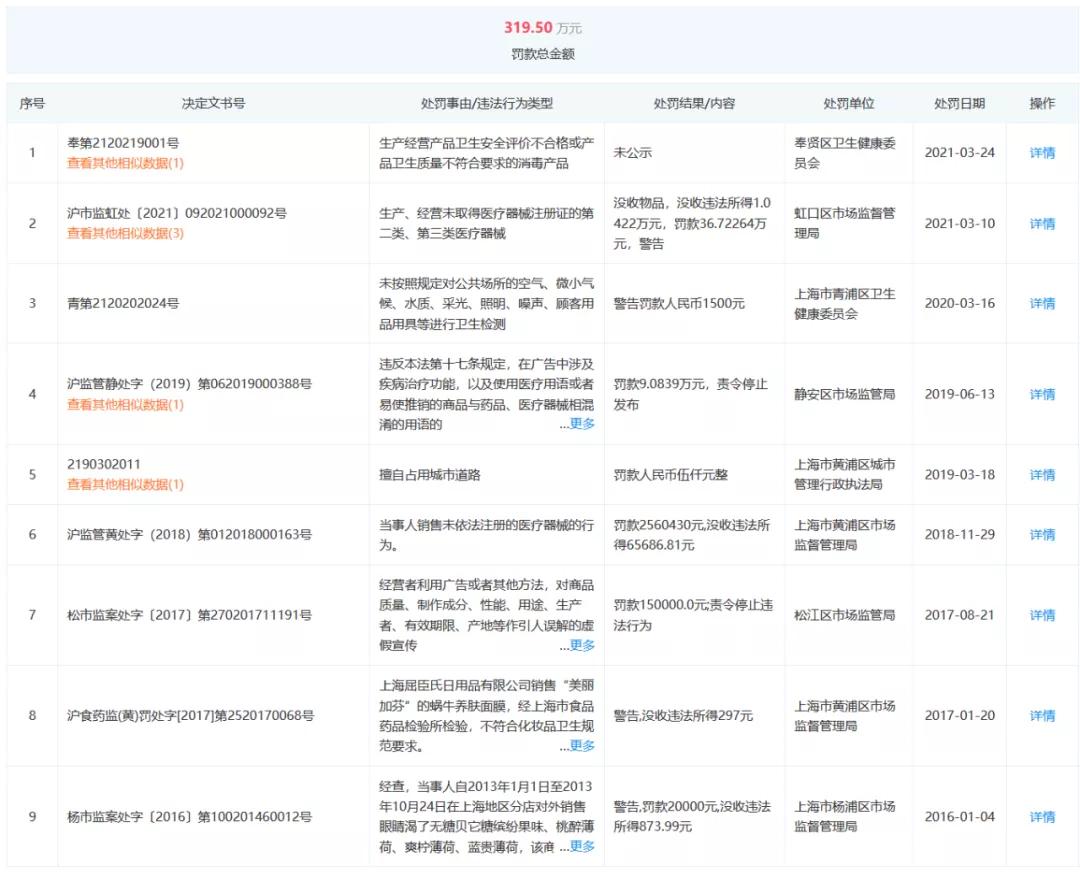Click the 序号 column header

pyautogui.click(x=31, y=102)
